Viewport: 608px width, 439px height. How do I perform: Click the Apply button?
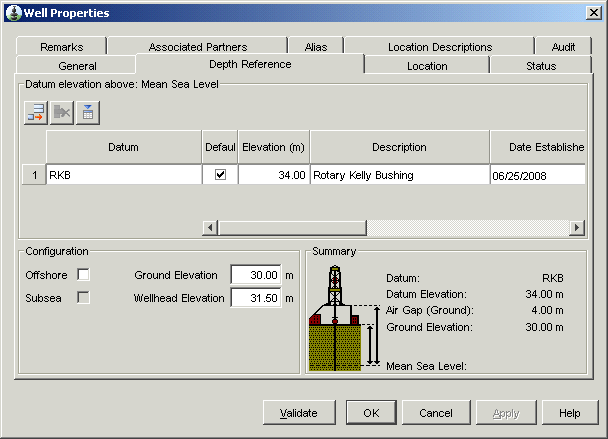[x=506, y=413]
